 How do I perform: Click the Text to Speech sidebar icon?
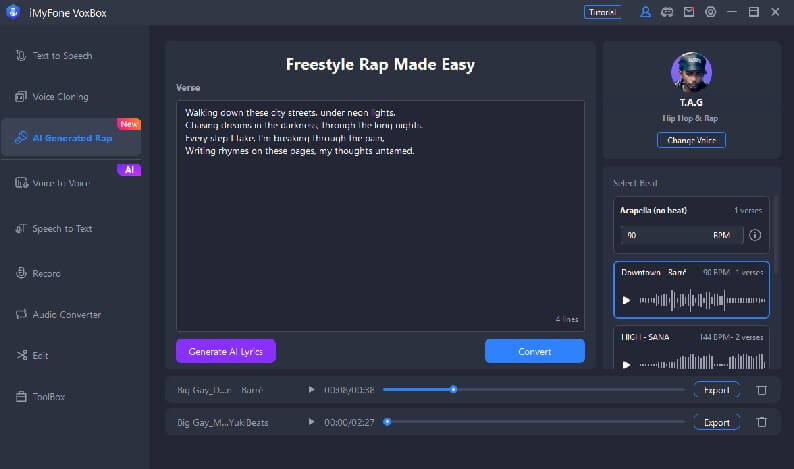[21, 56]
